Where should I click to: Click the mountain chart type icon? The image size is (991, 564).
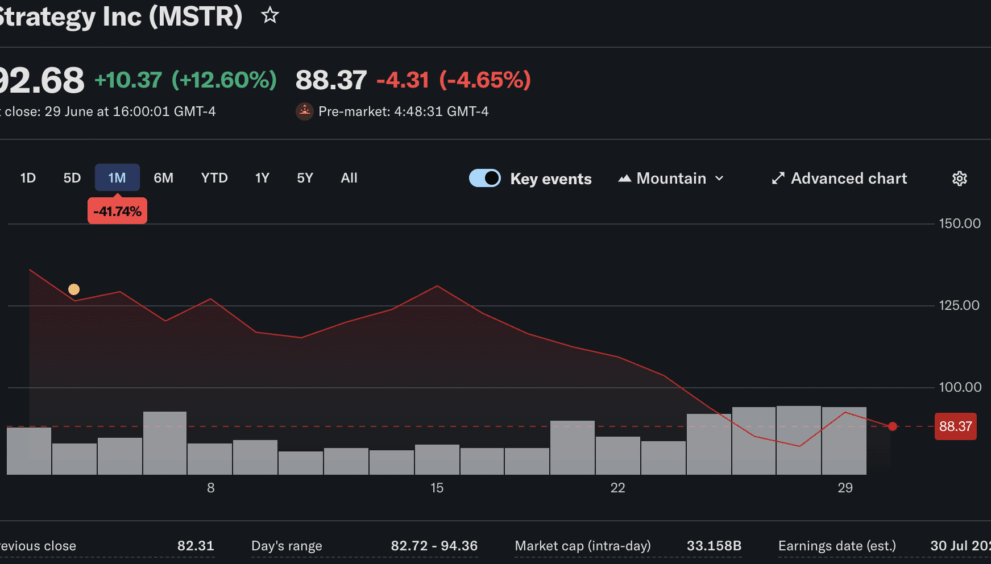(624, 178)
